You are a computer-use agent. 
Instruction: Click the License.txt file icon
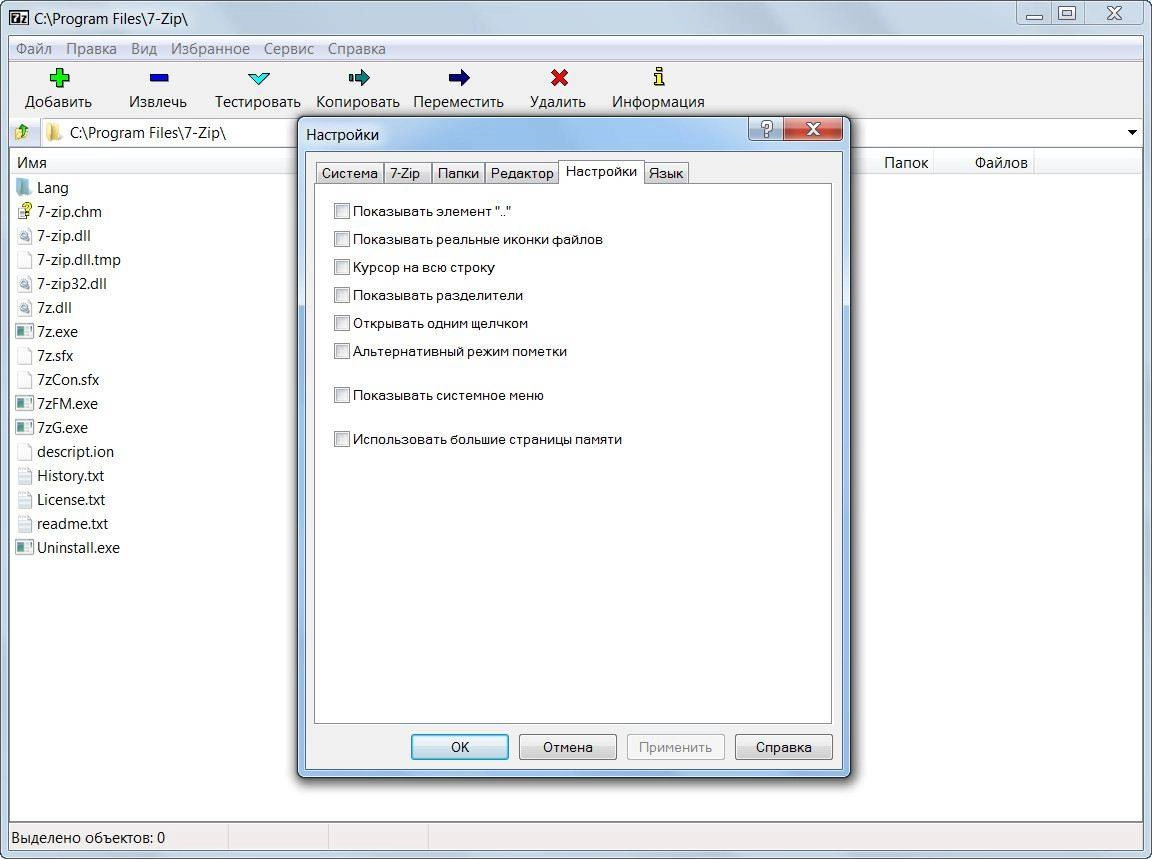tap(24, 500)
